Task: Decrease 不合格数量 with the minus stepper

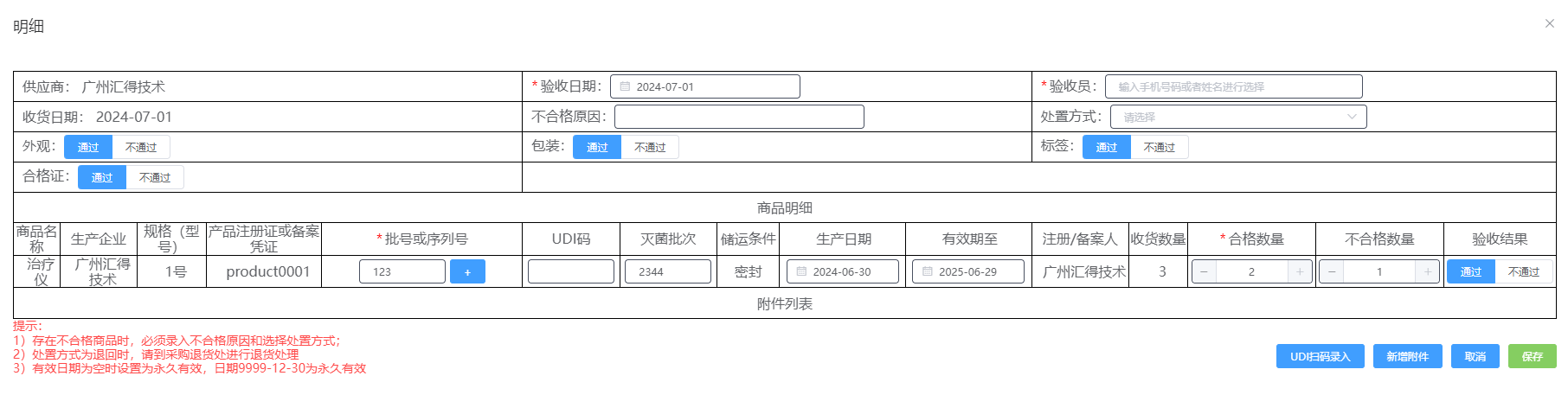Action: coord(1332,271)
